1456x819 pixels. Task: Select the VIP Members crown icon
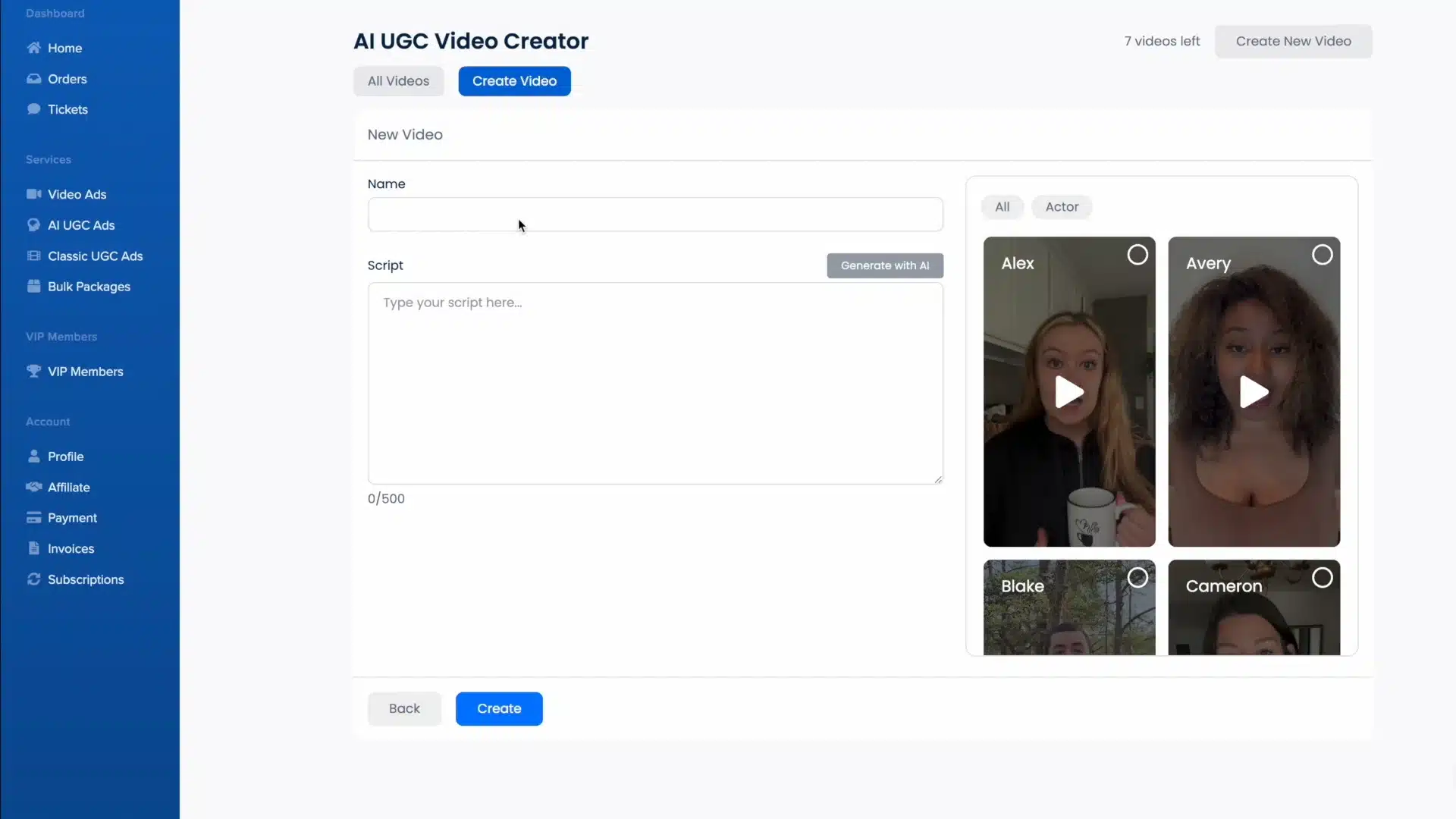click(x=34, y=371)
